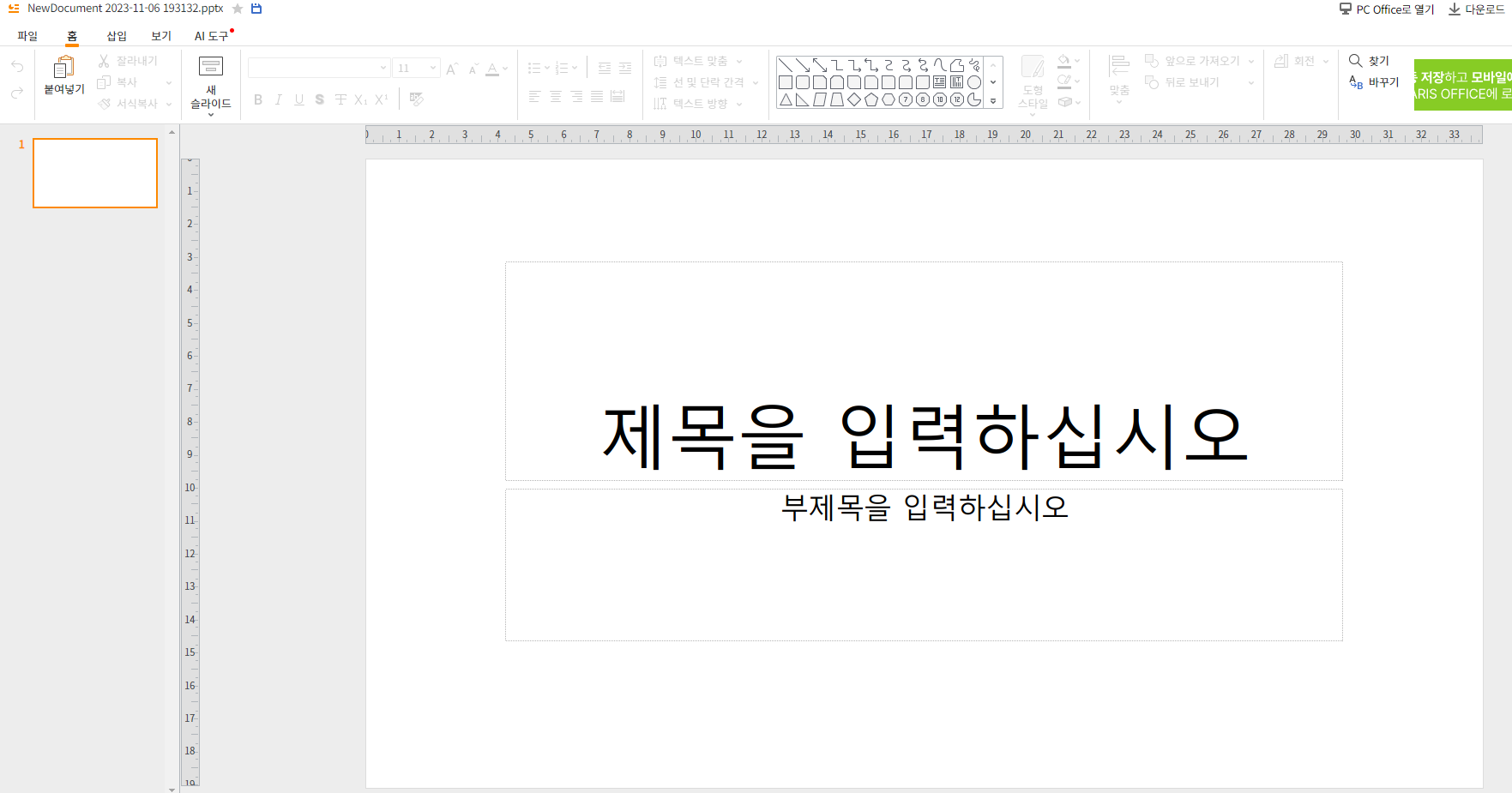Select the Bold formatting icon
Screen dimensions: 1512x793
257,99
